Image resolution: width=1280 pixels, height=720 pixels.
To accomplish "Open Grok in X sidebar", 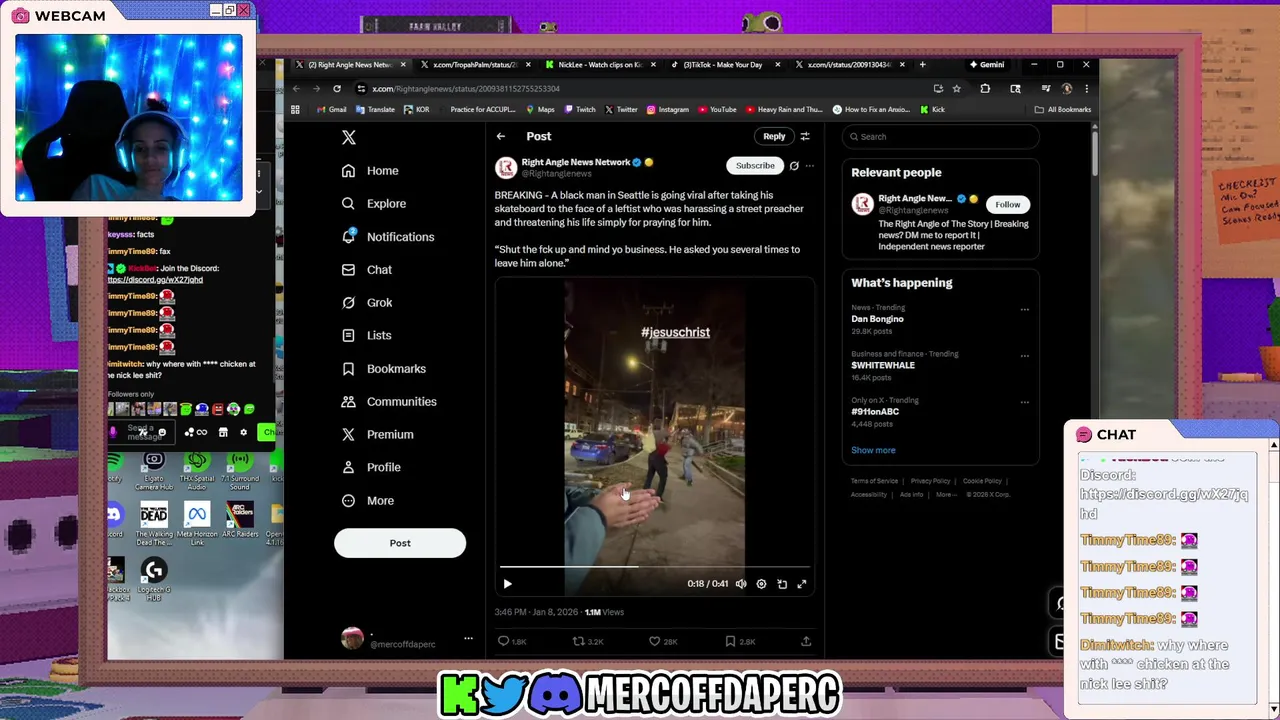I will 367,303.
